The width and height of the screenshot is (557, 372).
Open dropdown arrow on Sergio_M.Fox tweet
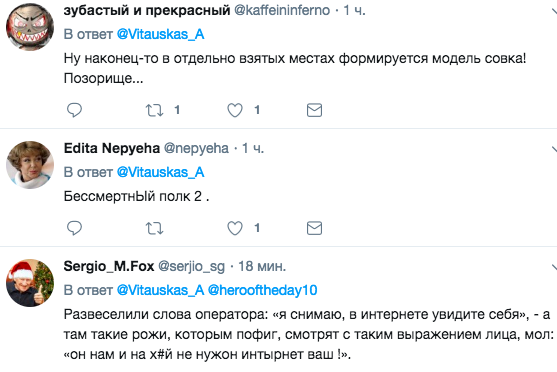click(x=554, y=267)
